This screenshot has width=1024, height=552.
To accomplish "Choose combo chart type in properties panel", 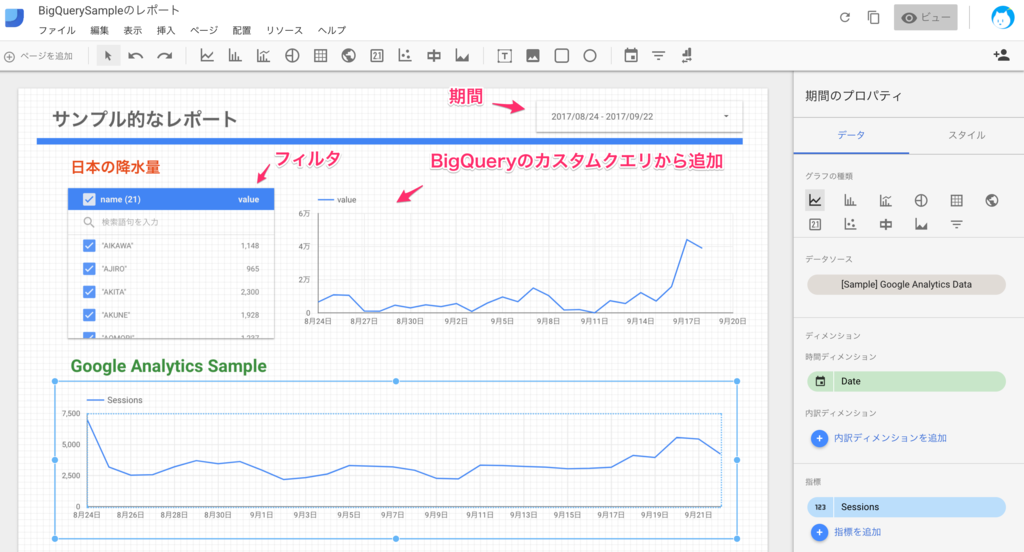I will point(886,200).
